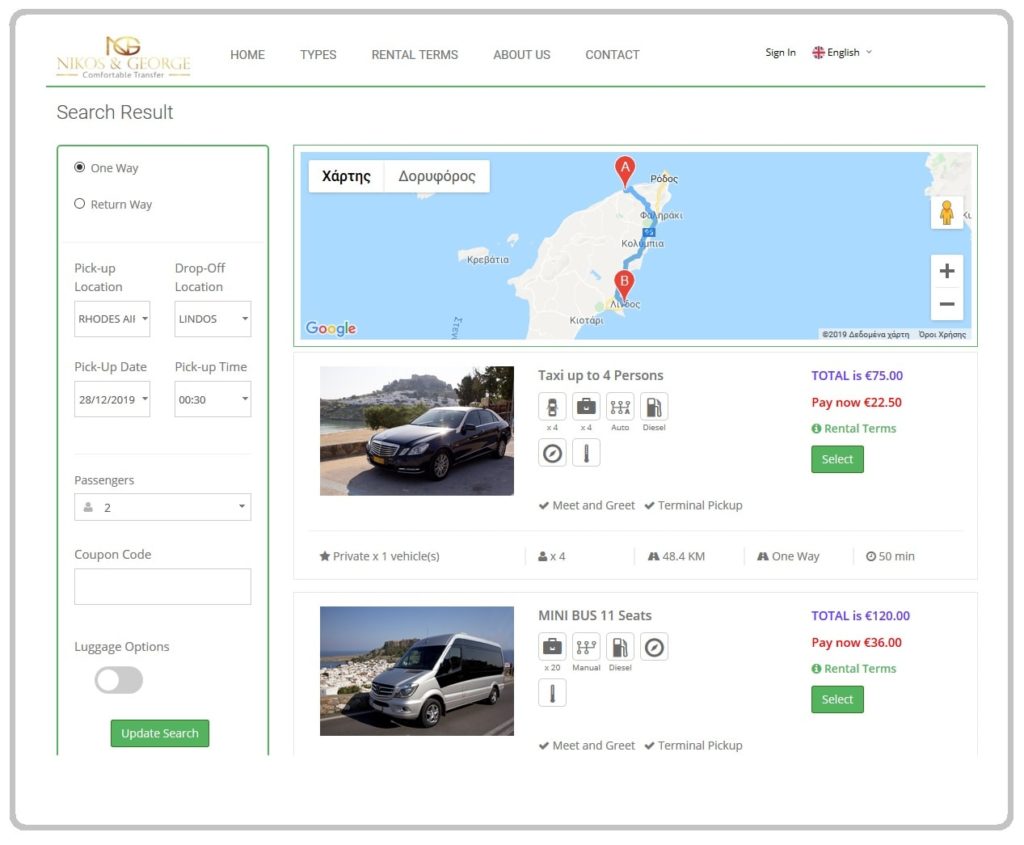Select the Return Way radio button
This screenshot has width=1024, height=845.
[80, 204]
